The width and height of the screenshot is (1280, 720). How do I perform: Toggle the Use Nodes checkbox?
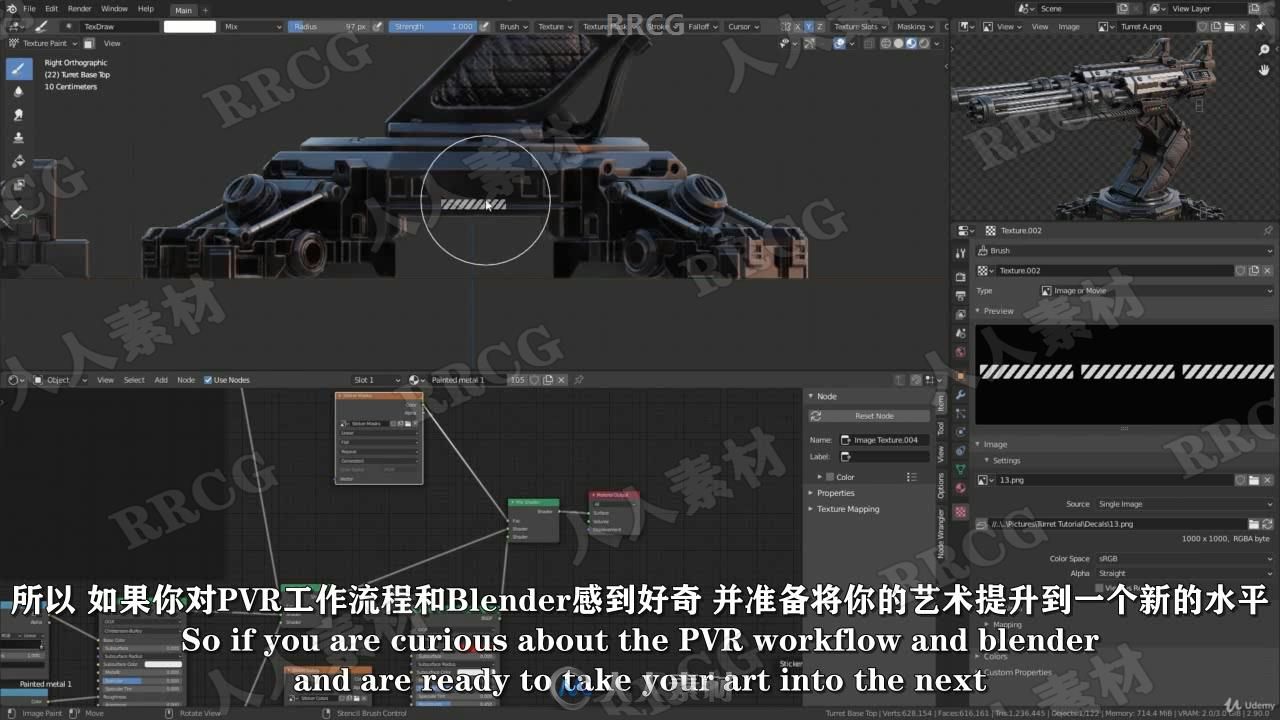208,380
